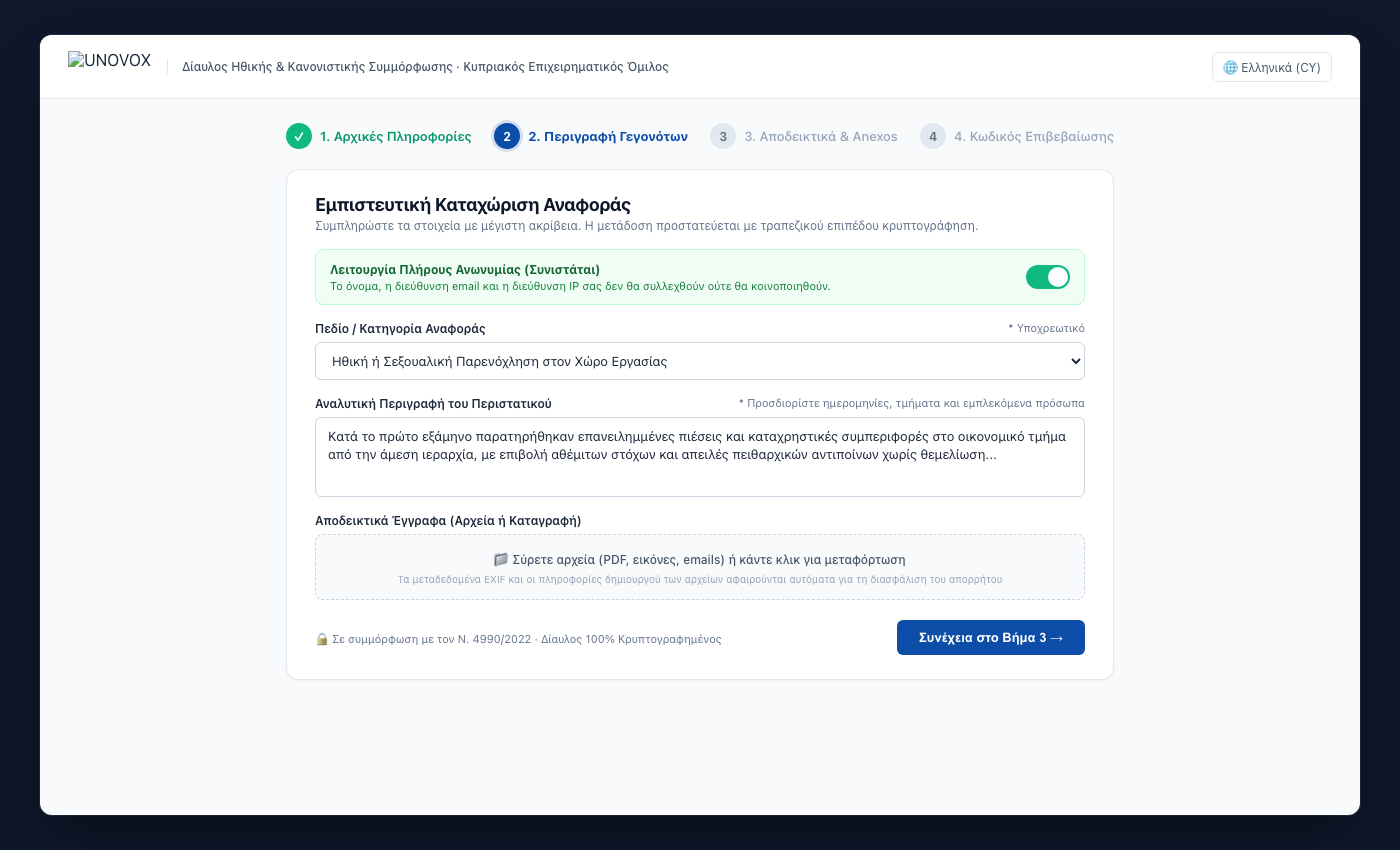Click the label Αναλυτική Περιγραφή του Περιστατικού
This screenshot has width=1400, height=850.
(x=433, y=403)
